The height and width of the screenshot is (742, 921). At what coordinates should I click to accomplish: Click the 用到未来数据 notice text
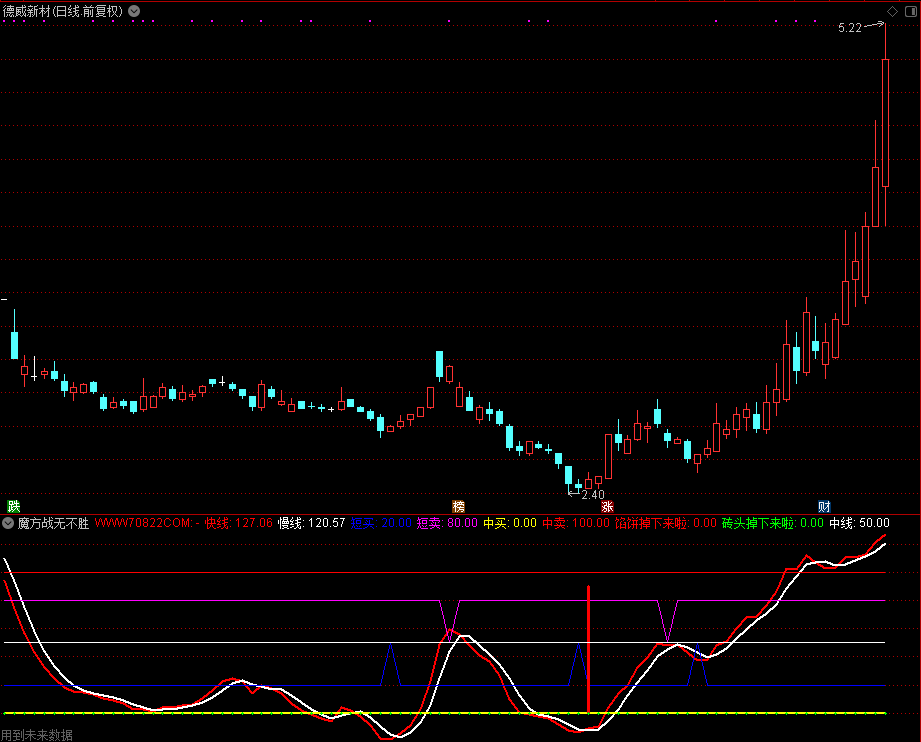click(37, 734)
